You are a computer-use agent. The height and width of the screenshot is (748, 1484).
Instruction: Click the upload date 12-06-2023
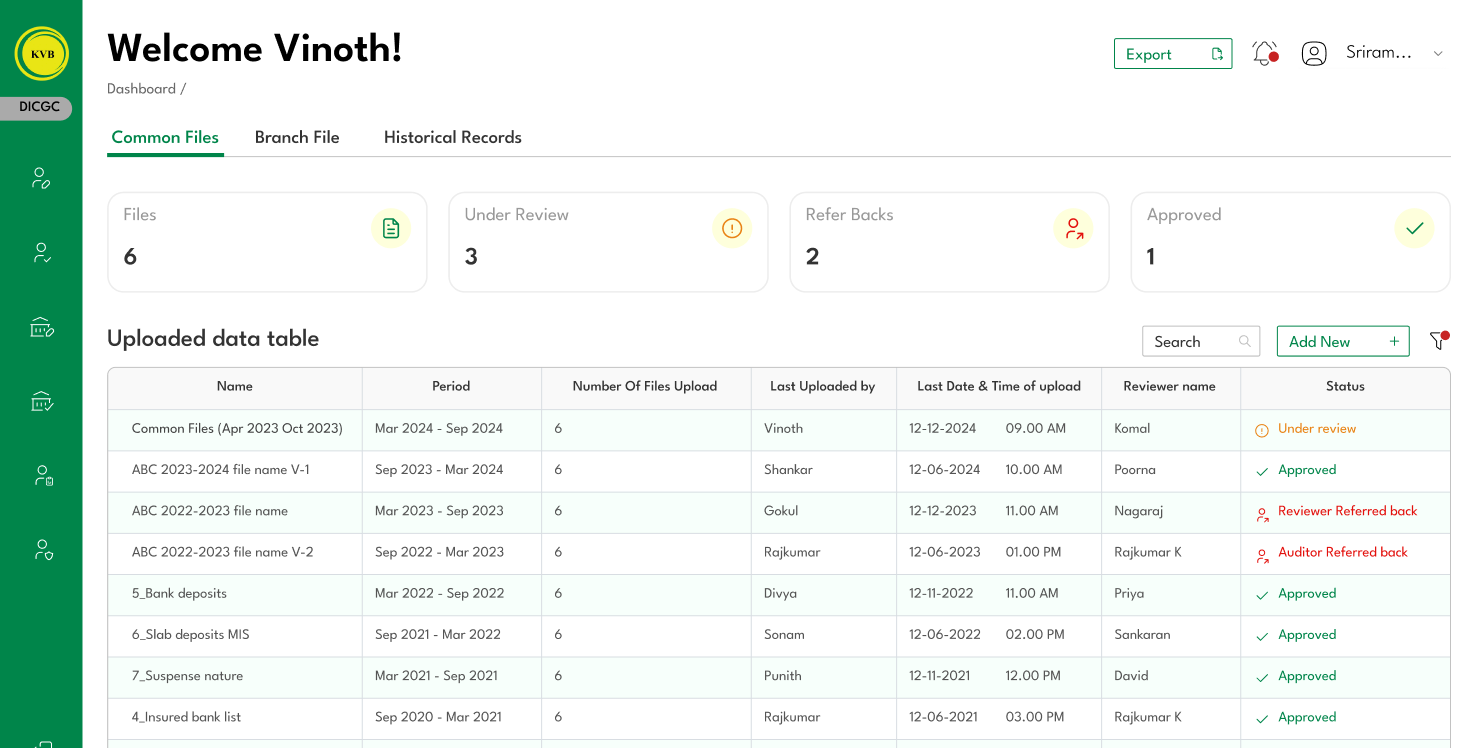(945, 552)
